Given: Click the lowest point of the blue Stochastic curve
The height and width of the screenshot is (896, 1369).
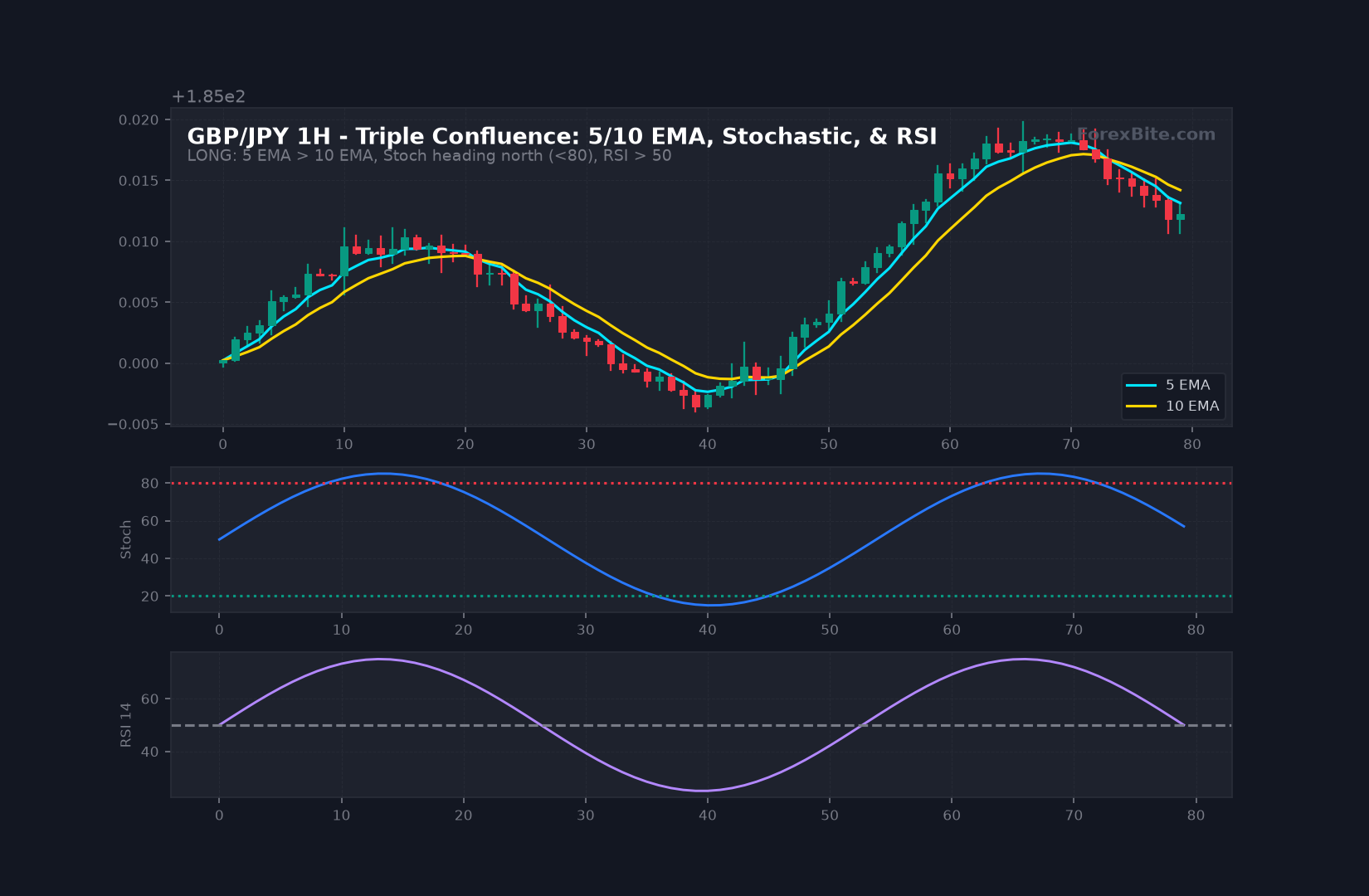Looking at the screenshot, I should click(x=714, y=605).
